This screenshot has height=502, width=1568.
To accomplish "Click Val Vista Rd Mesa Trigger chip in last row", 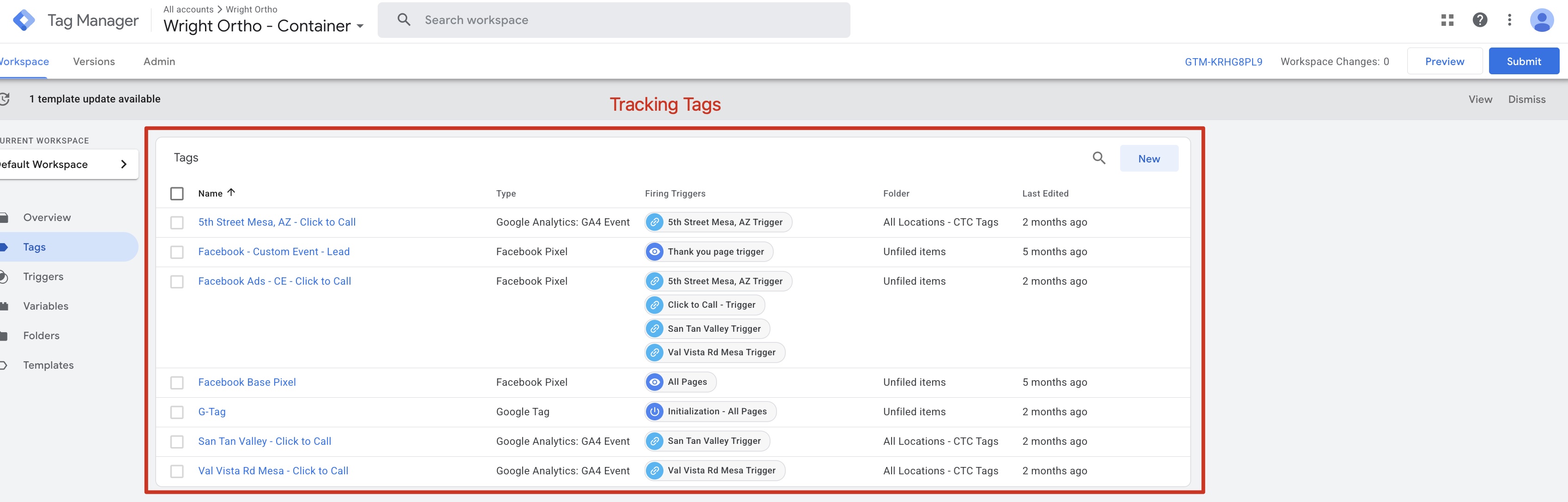I will tap(715, 470).
